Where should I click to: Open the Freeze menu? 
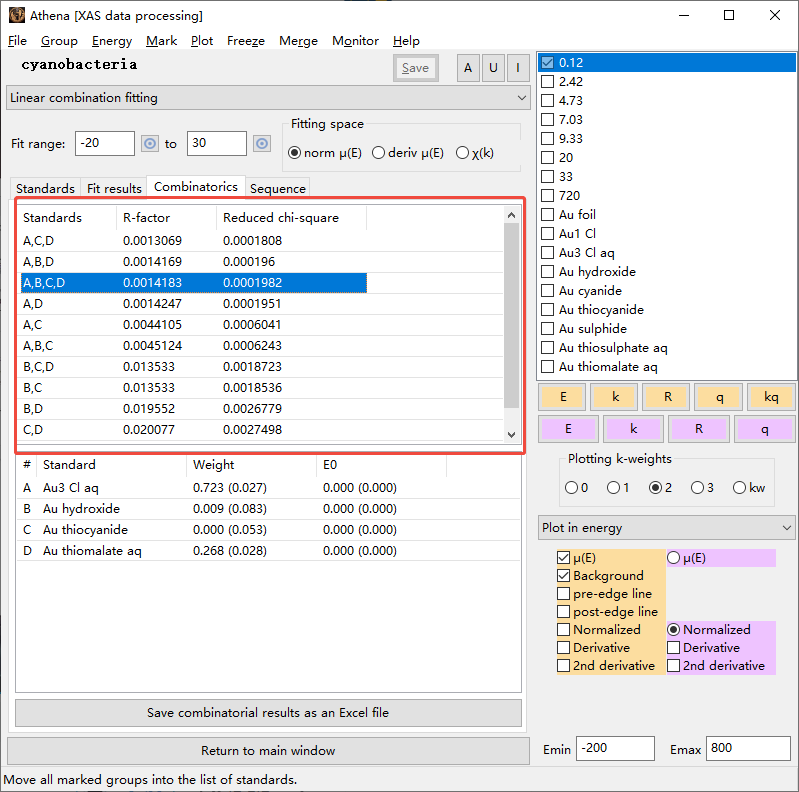246,41
